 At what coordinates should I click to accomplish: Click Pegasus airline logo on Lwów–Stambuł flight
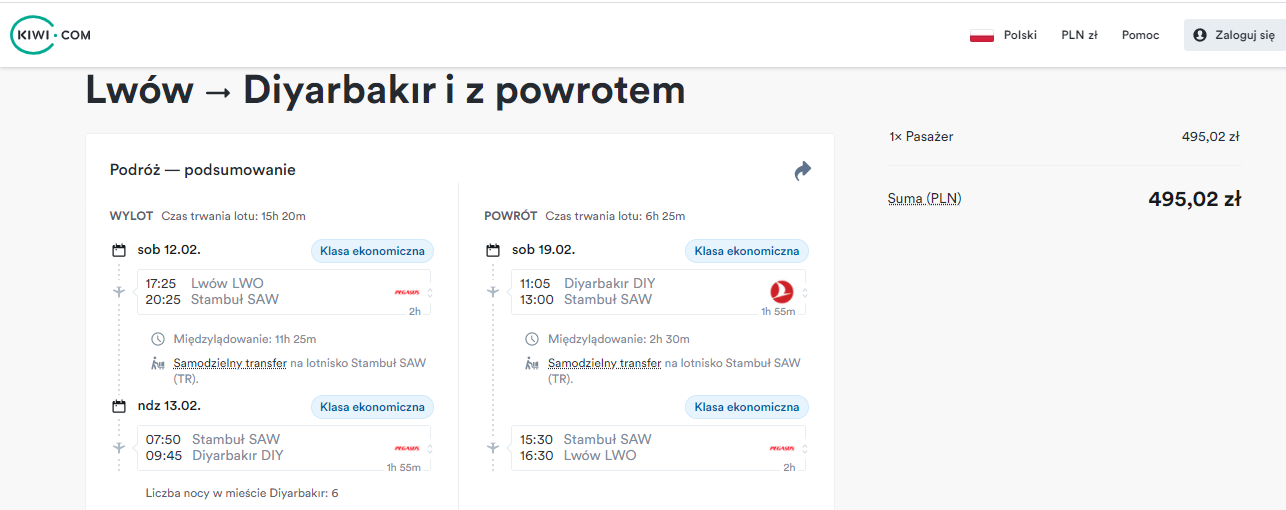(407, 292)
